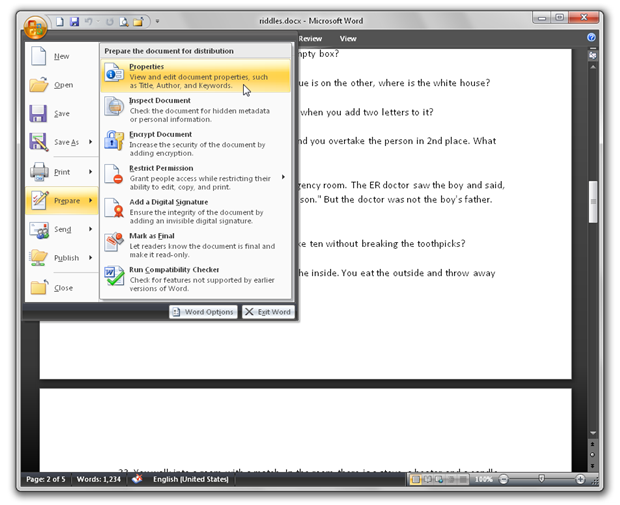Click the Undo arrow in Quick Access Toolbar

[x=88, y=21]
